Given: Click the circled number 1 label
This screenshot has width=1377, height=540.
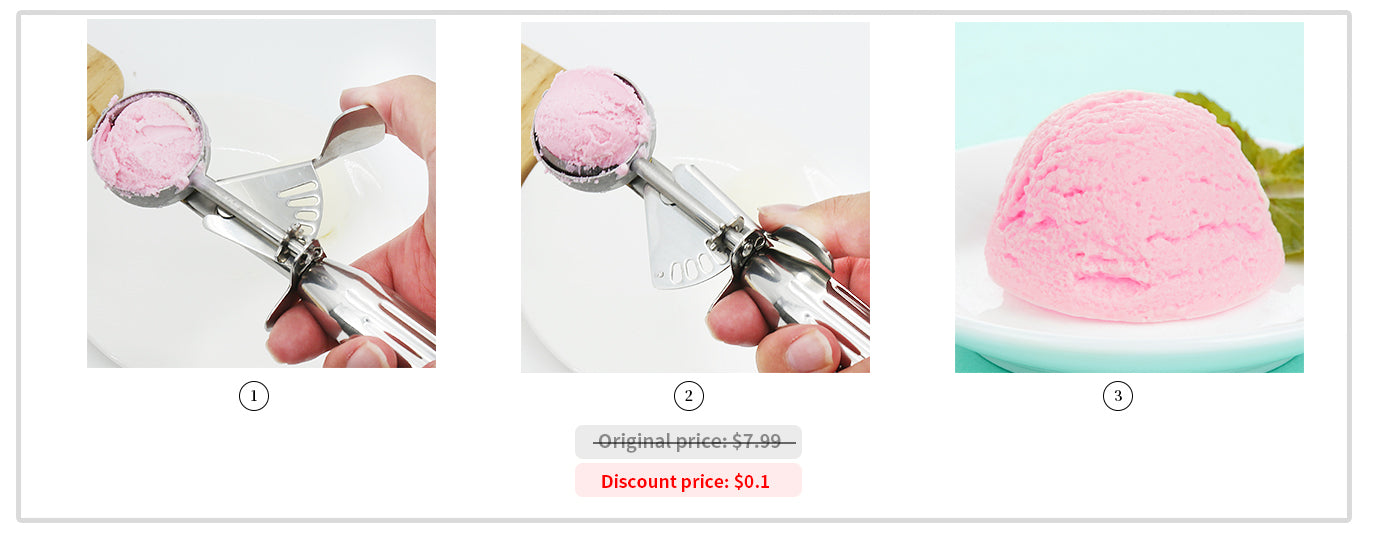Looking at the screenshot, I should [x=254, y=397].
